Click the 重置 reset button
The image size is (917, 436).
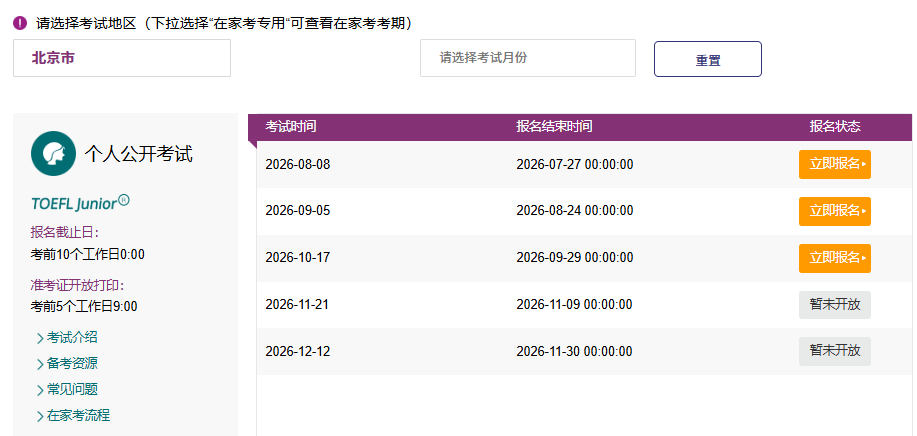pos(708,59)
